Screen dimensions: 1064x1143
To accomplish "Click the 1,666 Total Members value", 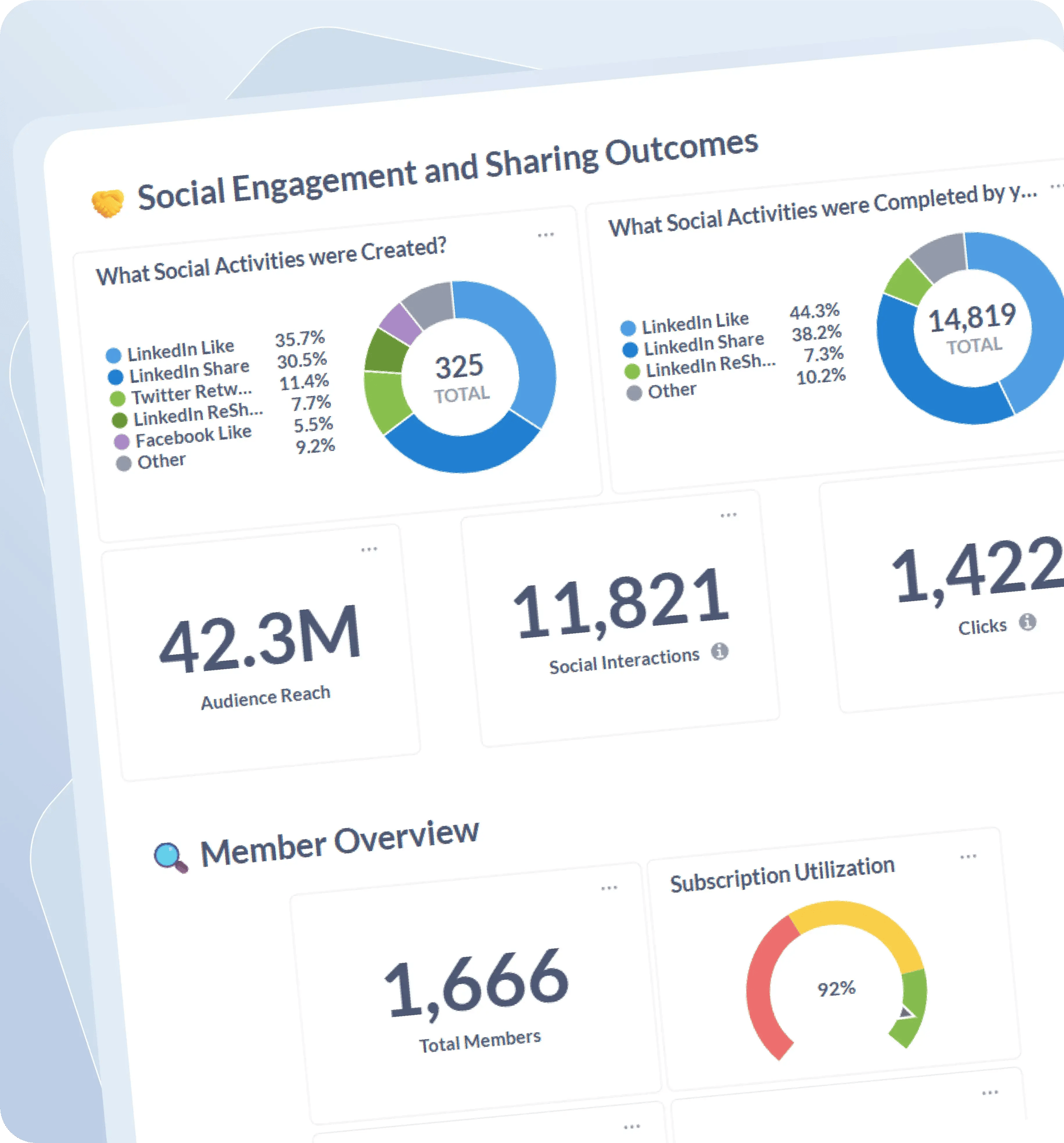I will point(476,982).
